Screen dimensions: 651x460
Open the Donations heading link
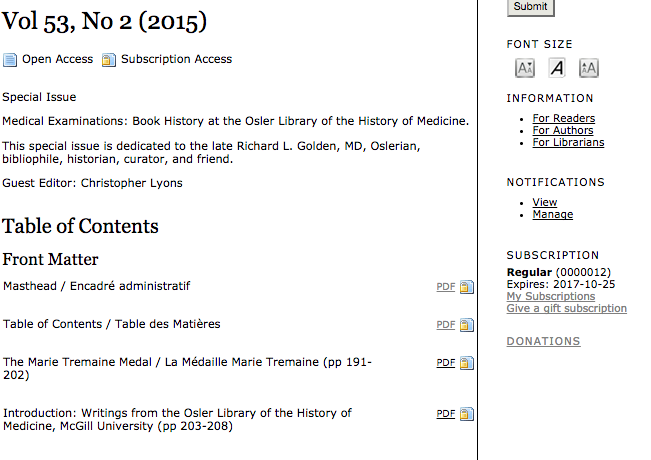(x=543, y=341)
